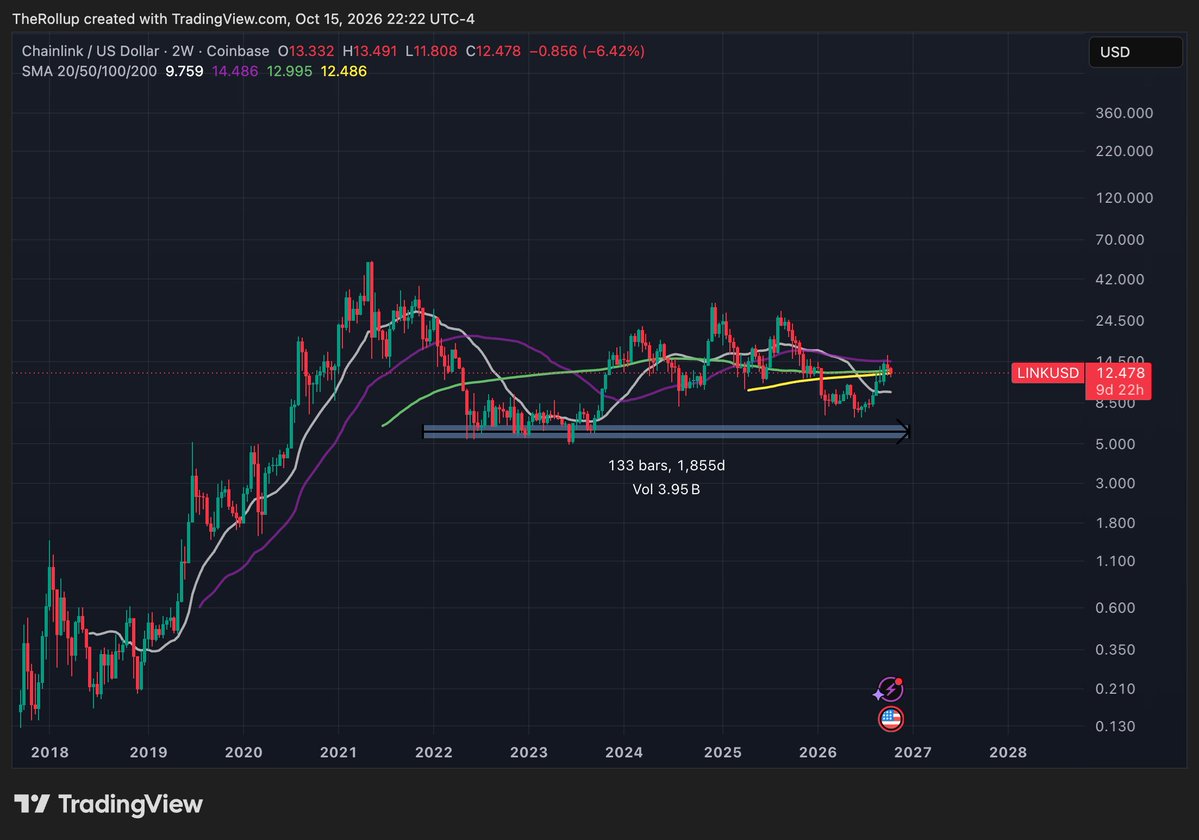Click the LINKUSD price label
Viewport: 1199px width, 840px height.
[1048, 373]
